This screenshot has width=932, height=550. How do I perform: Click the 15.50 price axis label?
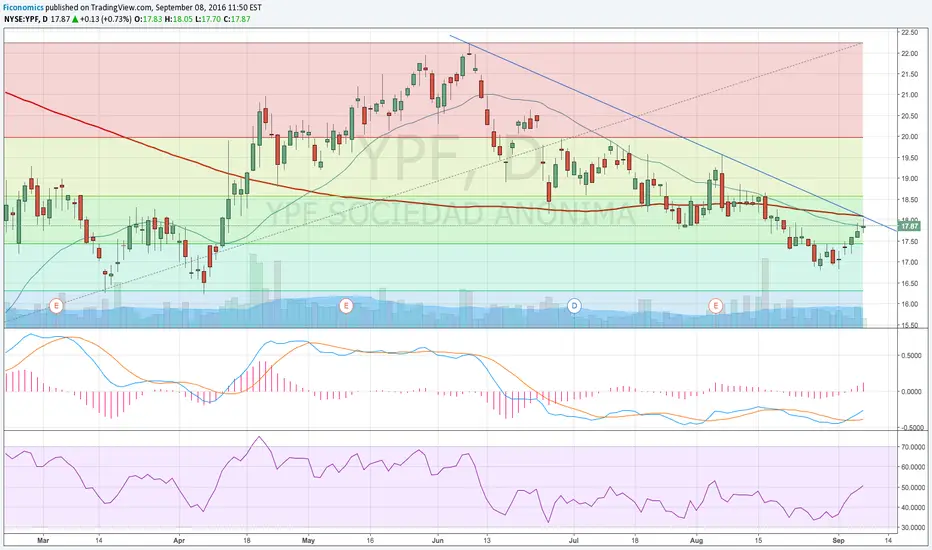pos(909,325)
